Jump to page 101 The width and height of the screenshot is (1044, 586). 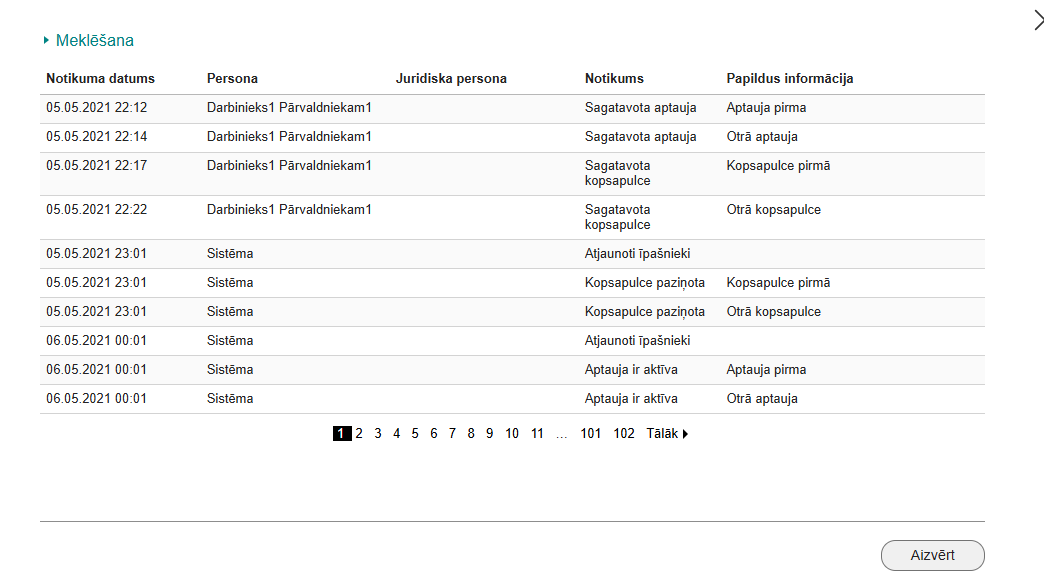click(590, 434)
